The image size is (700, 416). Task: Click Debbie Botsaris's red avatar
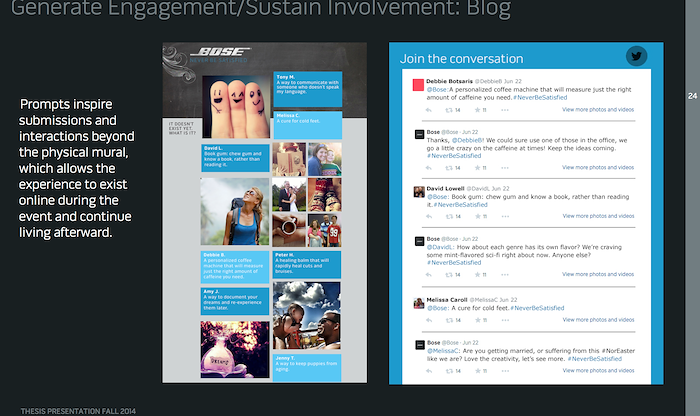[x=418, y=85]
